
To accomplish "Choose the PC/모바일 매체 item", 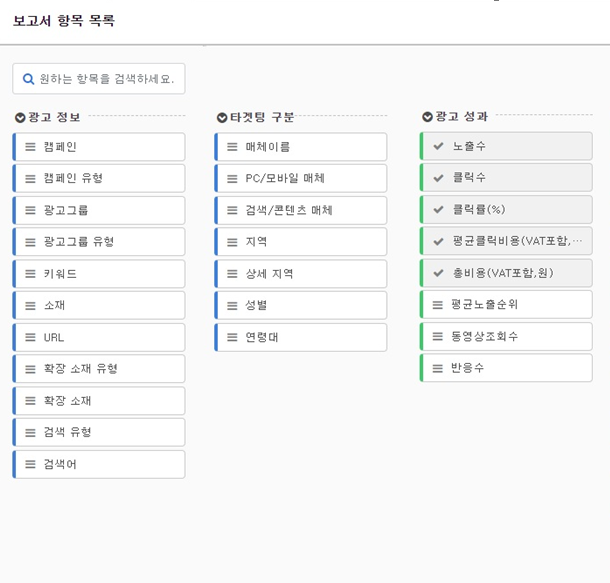I will [x=301, y=179].
